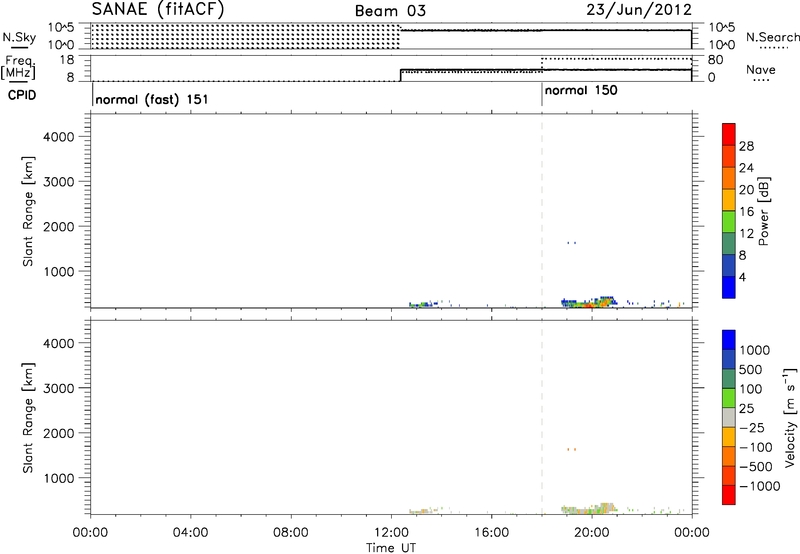The image size is (800, 554).
Task: Click the date '23/Jun/2012'
Action: 639,10
